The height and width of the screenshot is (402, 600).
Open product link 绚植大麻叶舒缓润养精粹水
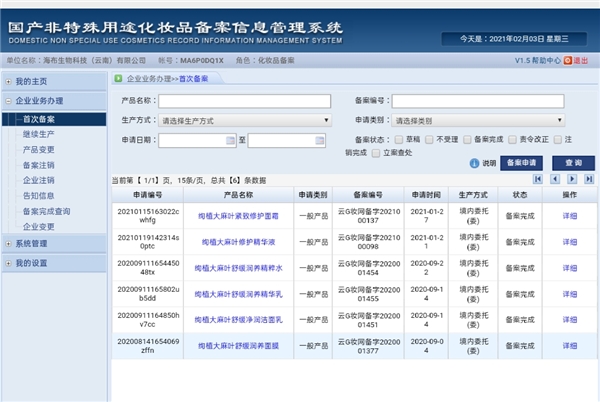click(238, 268)
